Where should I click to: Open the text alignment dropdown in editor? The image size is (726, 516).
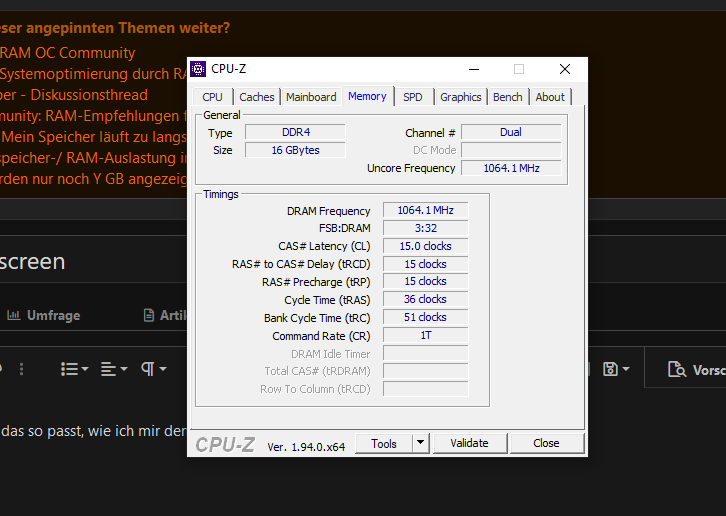pyautogui.click(x=113, y=369)
